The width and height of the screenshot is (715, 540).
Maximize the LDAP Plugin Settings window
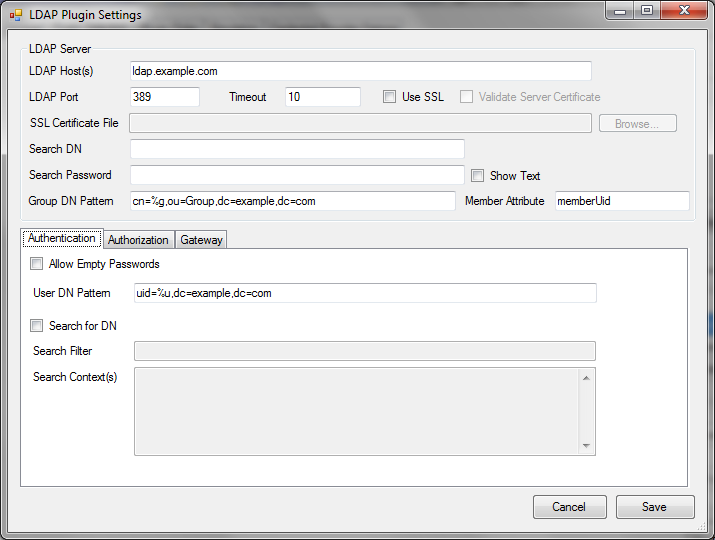tap(647, 11)
